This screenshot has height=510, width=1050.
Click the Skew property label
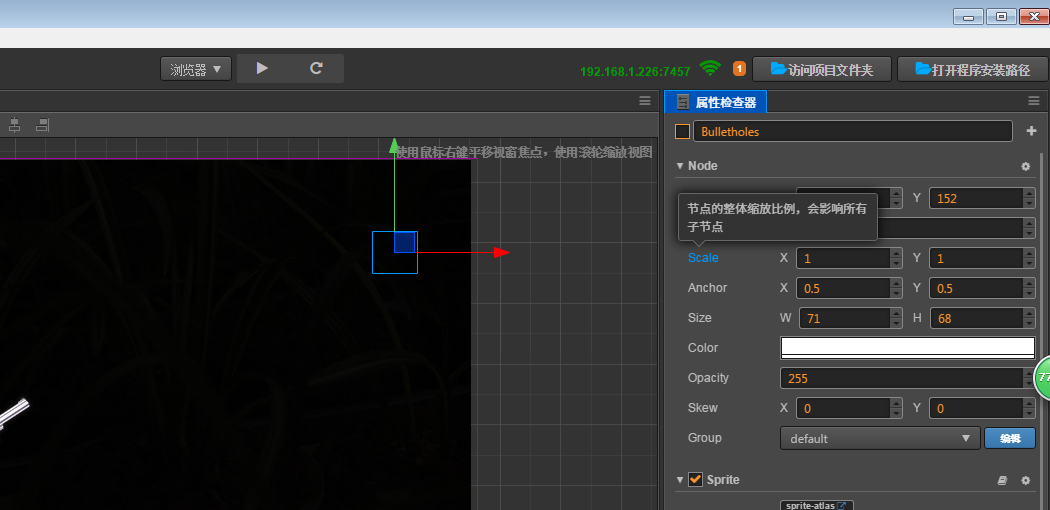pyautogui.click(x=702, y=408)
